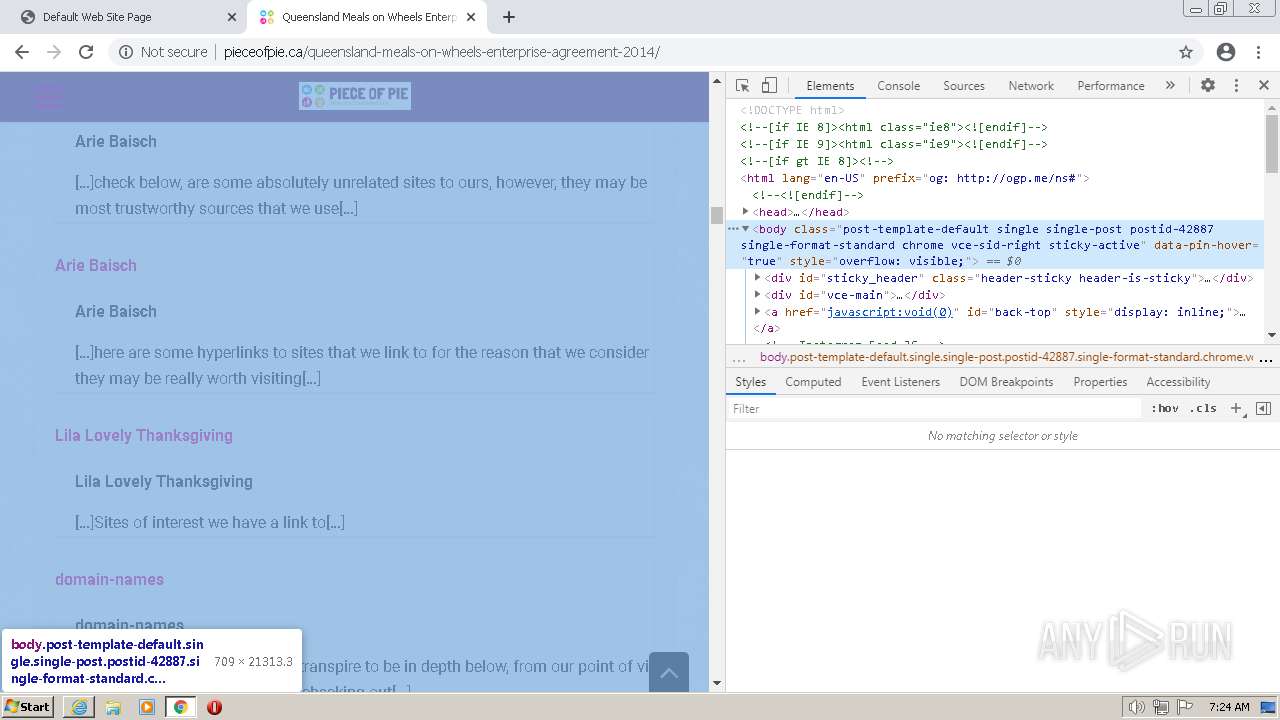Focus the styles Filter field

[x=935, y=409]
